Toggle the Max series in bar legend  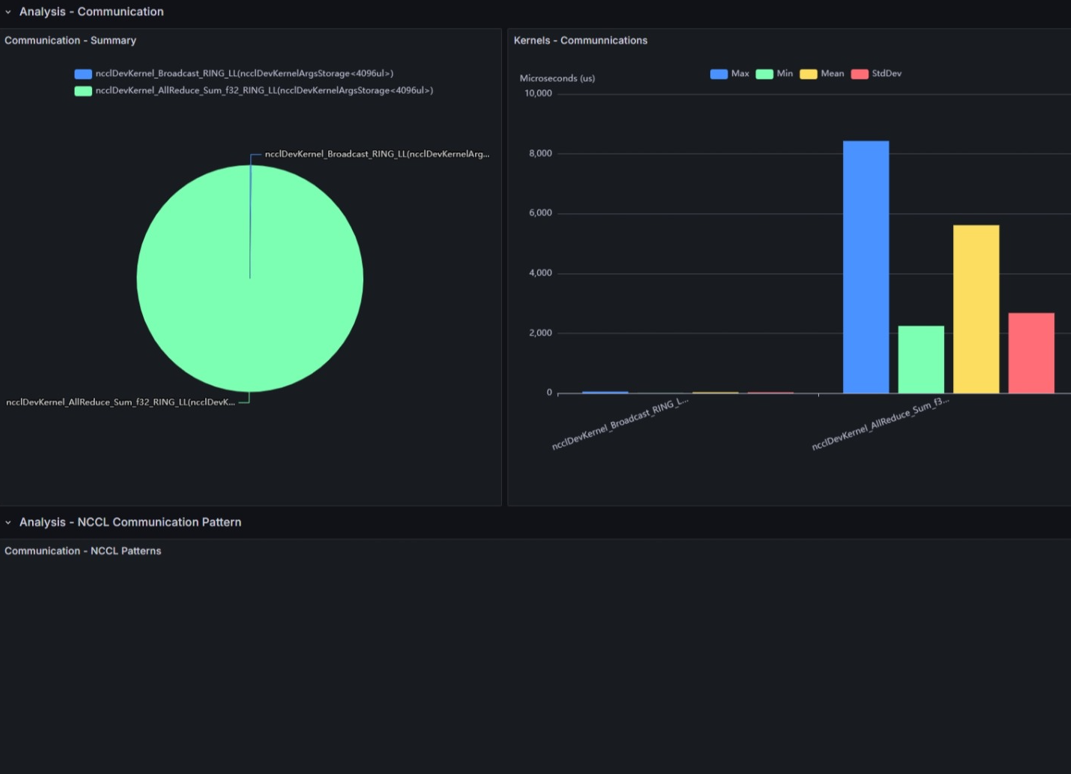740,74
